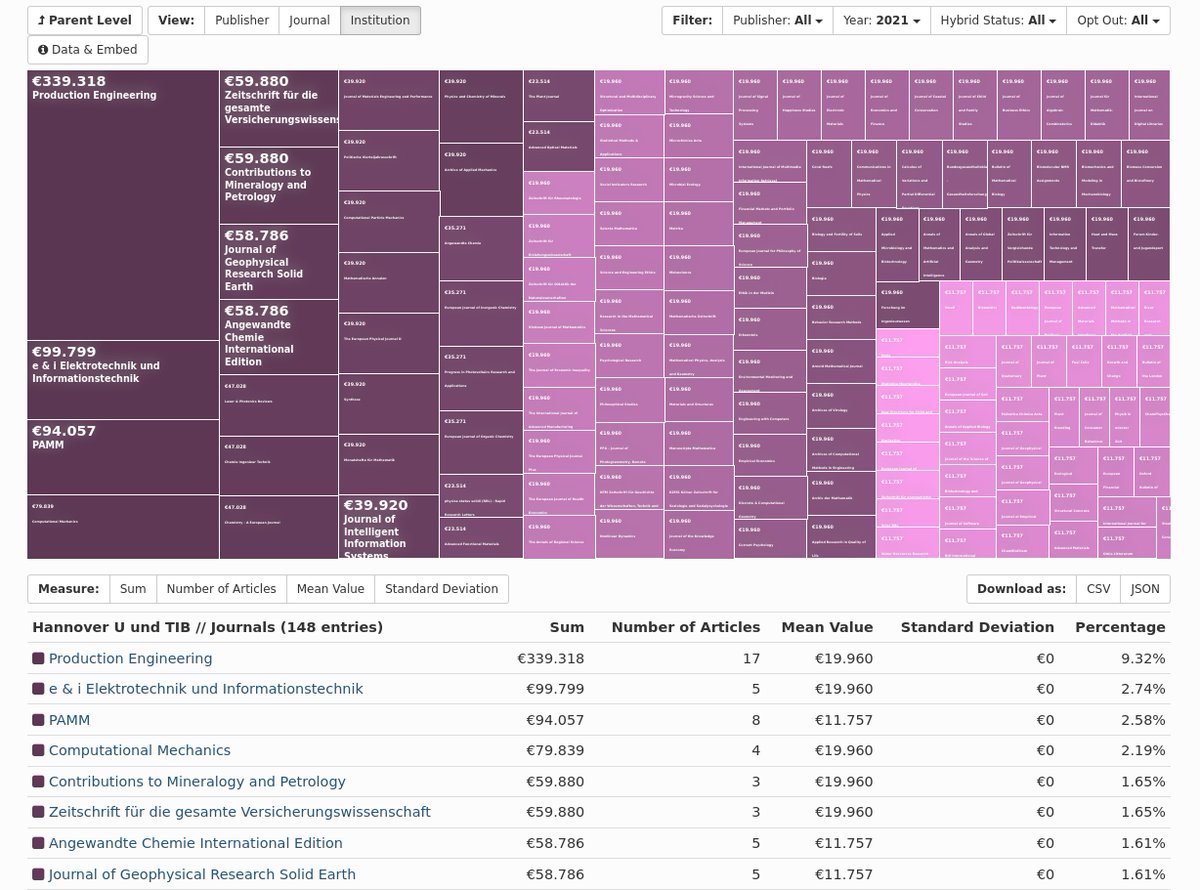Image resolution: width=1200 pixels, height=890 pixels.
Task: Set the measure to Number of Articles
Action: [x=221, y=589]
